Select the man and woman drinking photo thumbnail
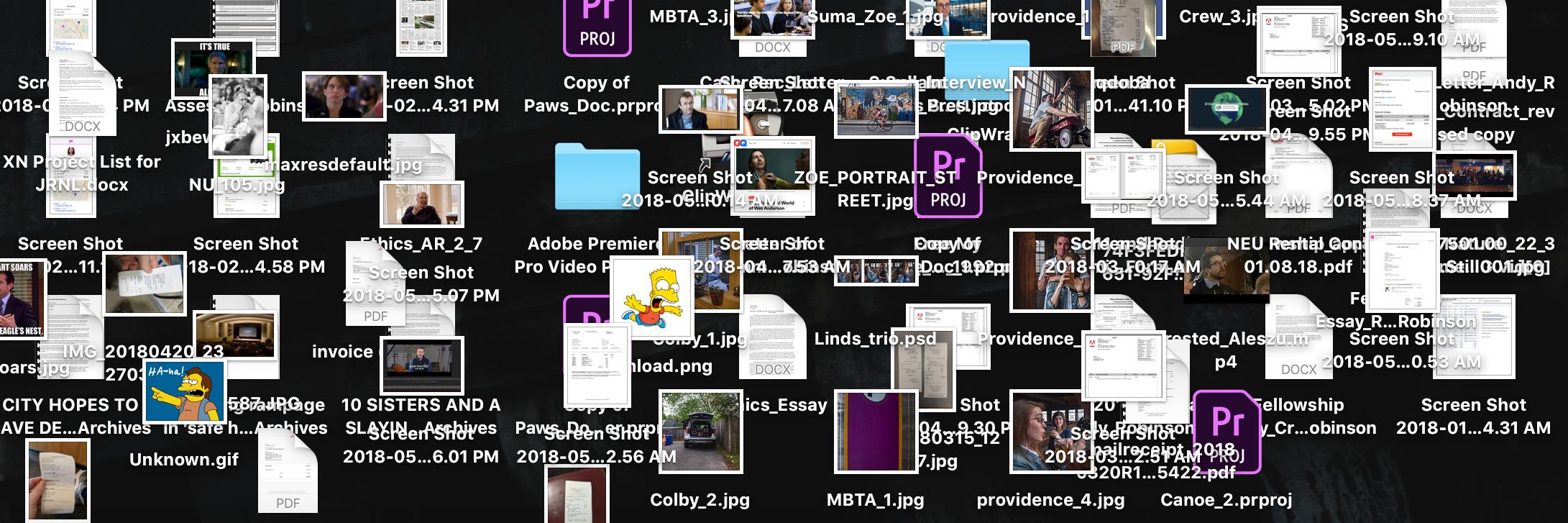 click(1052, 270)
